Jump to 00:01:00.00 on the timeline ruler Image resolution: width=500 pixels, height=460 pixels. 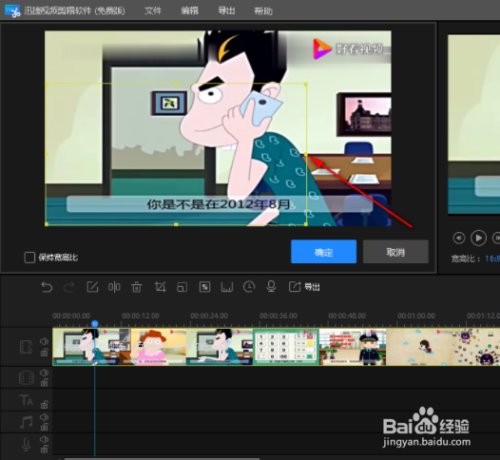pyautogui.click(x=416, y=316)
